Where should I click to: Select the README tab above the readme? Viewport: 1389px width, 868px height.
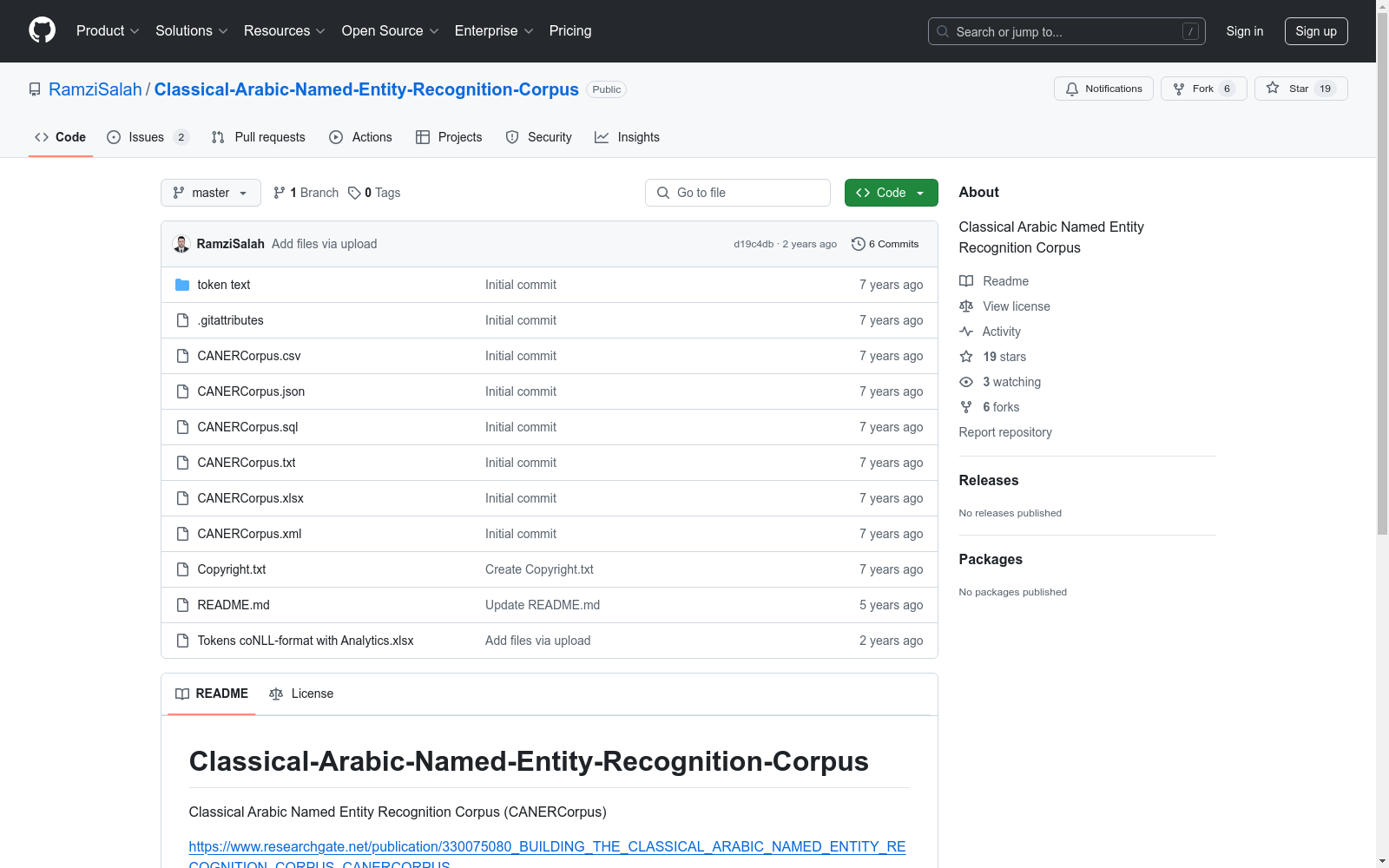(212, 694)
